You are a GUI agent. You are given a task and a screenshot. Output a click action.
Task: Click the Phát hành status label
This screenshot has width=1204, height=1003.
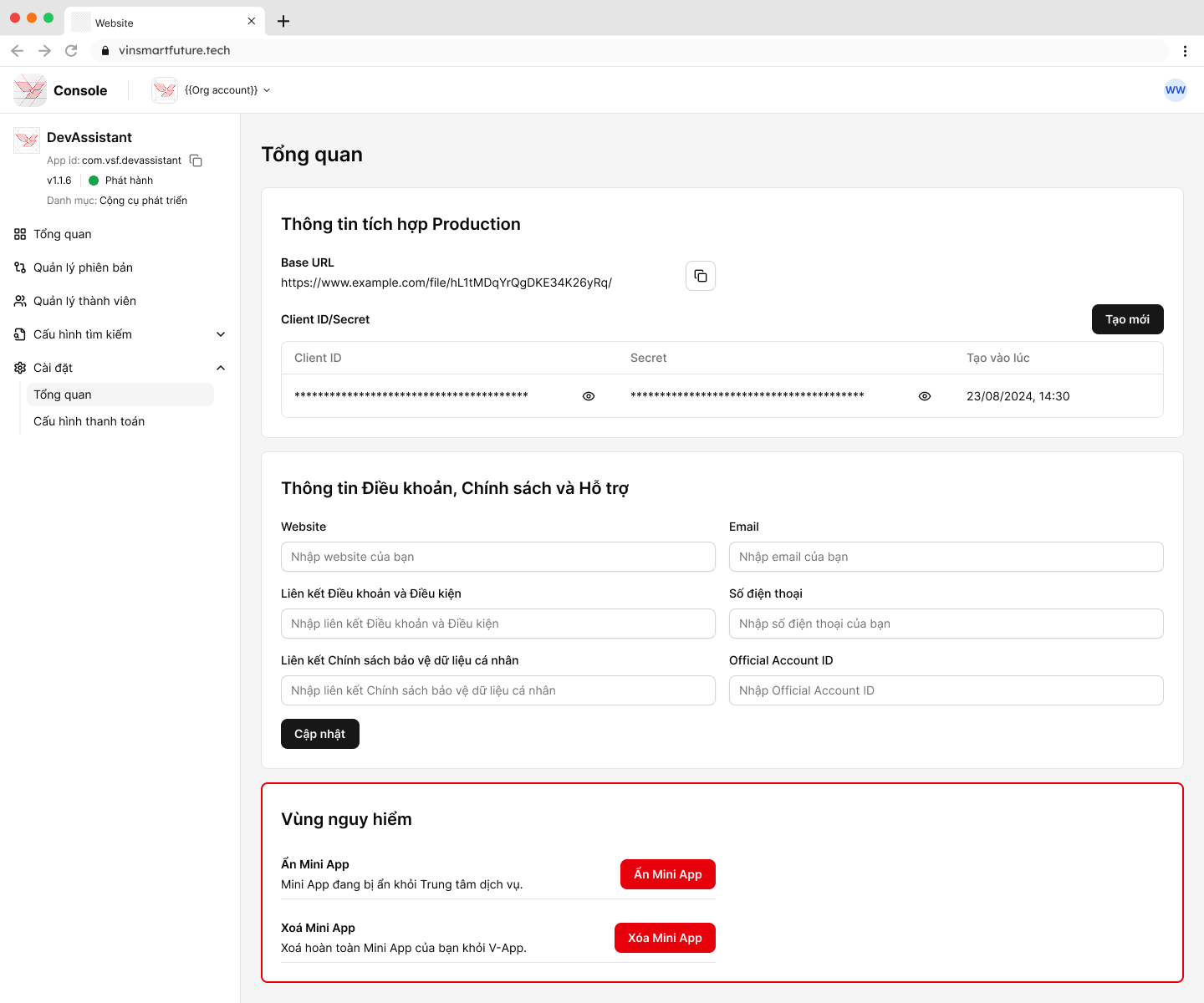click(129, 181)
